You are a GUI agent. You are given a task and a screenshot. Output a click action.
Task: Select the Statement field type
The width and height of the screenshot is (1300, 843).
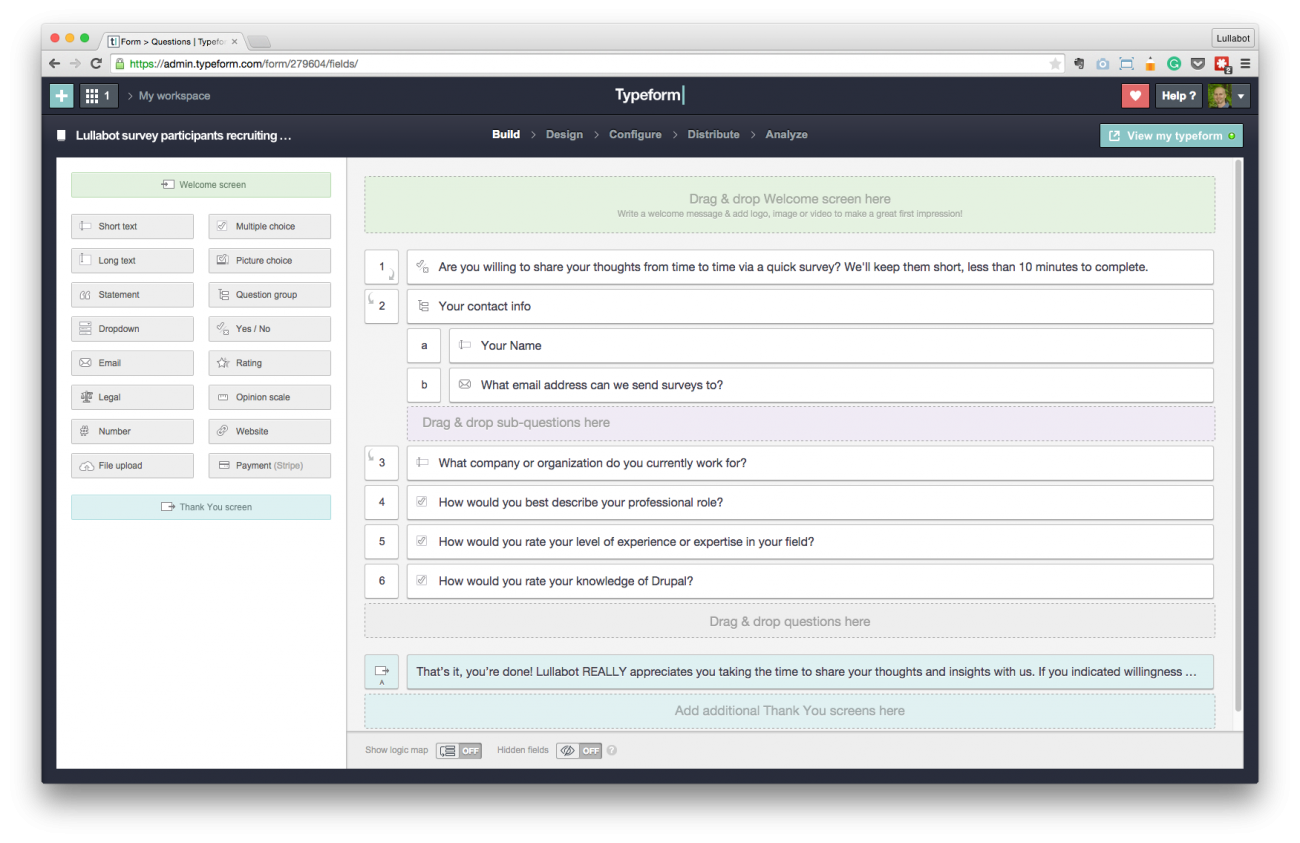tap(132, 295)
